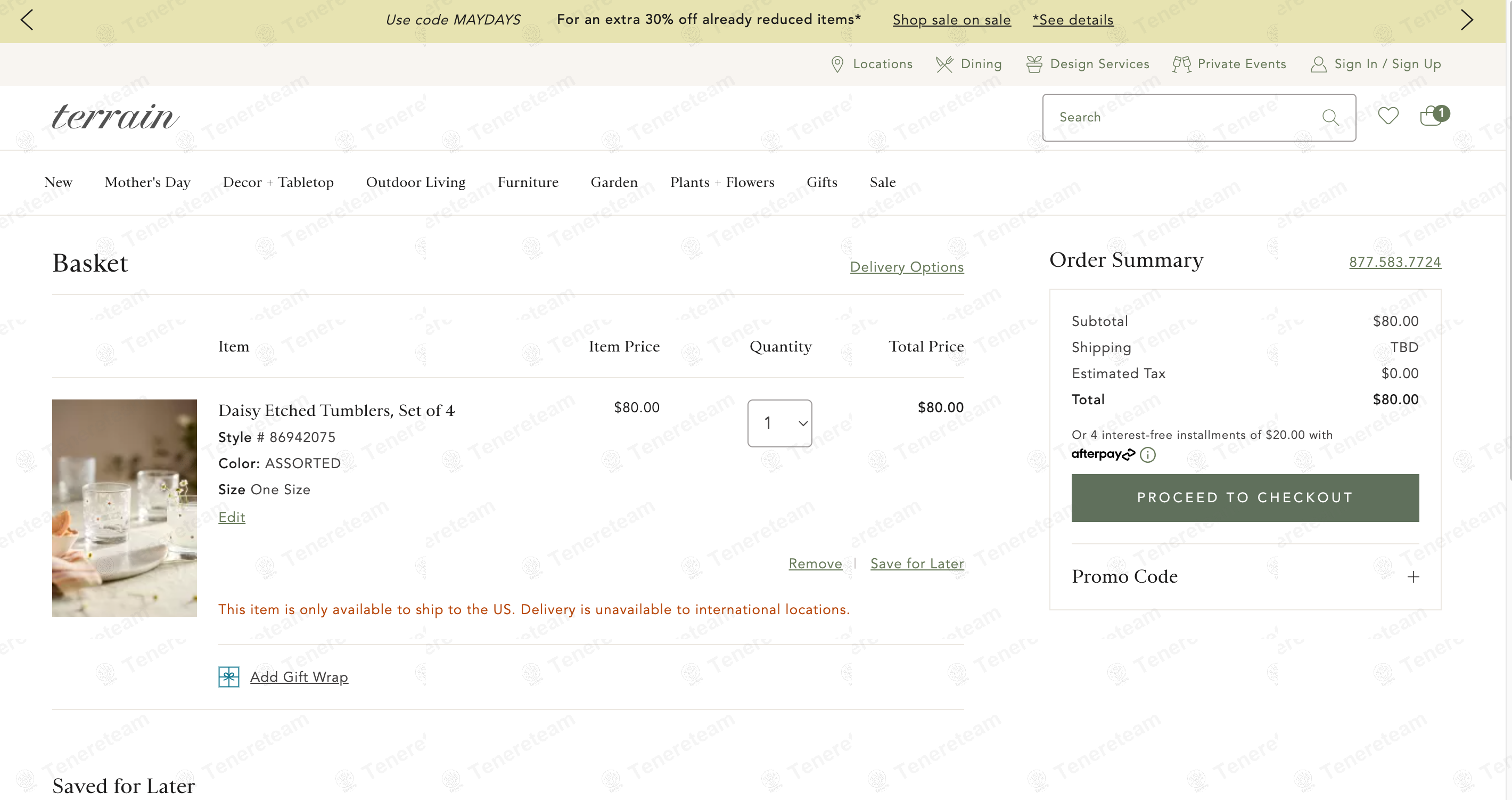Click the Private Events link text
The image size is (1512, 800).
coord(1242,64)
